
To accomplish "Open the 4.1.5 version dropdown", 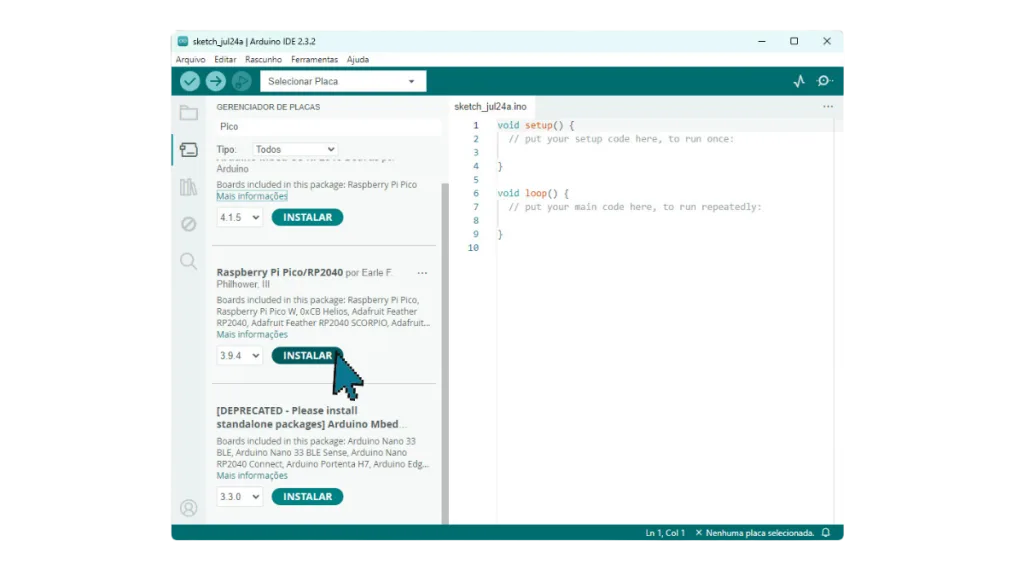I will (239, 217).
